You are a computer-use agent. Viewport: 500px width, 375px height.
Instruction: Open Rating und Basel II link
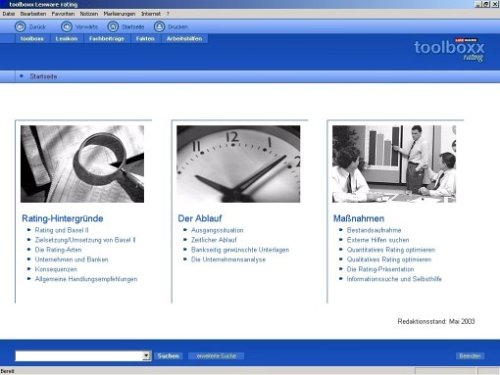[x=62, y=230]
